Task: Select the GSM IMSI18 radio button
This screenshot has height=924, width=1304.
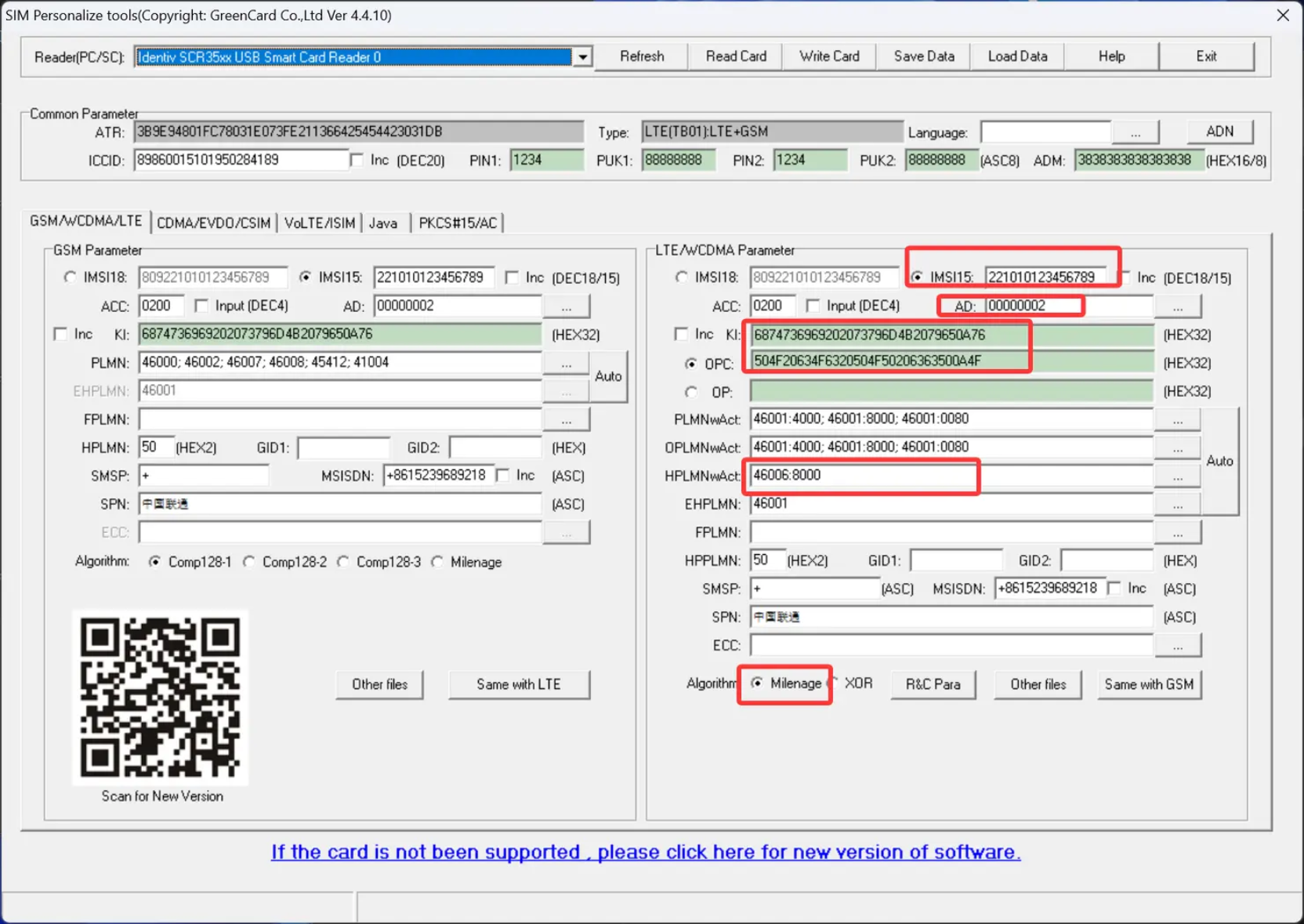Action: tap(70, 277)
